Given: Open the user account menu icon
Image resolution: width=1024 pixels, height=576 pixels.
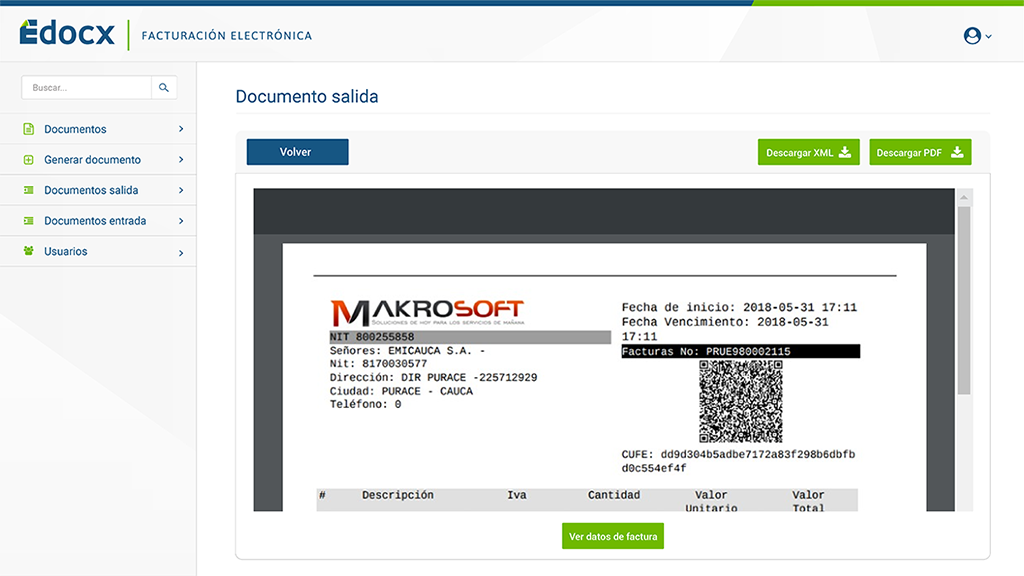Looking at the screenshot, I should pos(972,35).
